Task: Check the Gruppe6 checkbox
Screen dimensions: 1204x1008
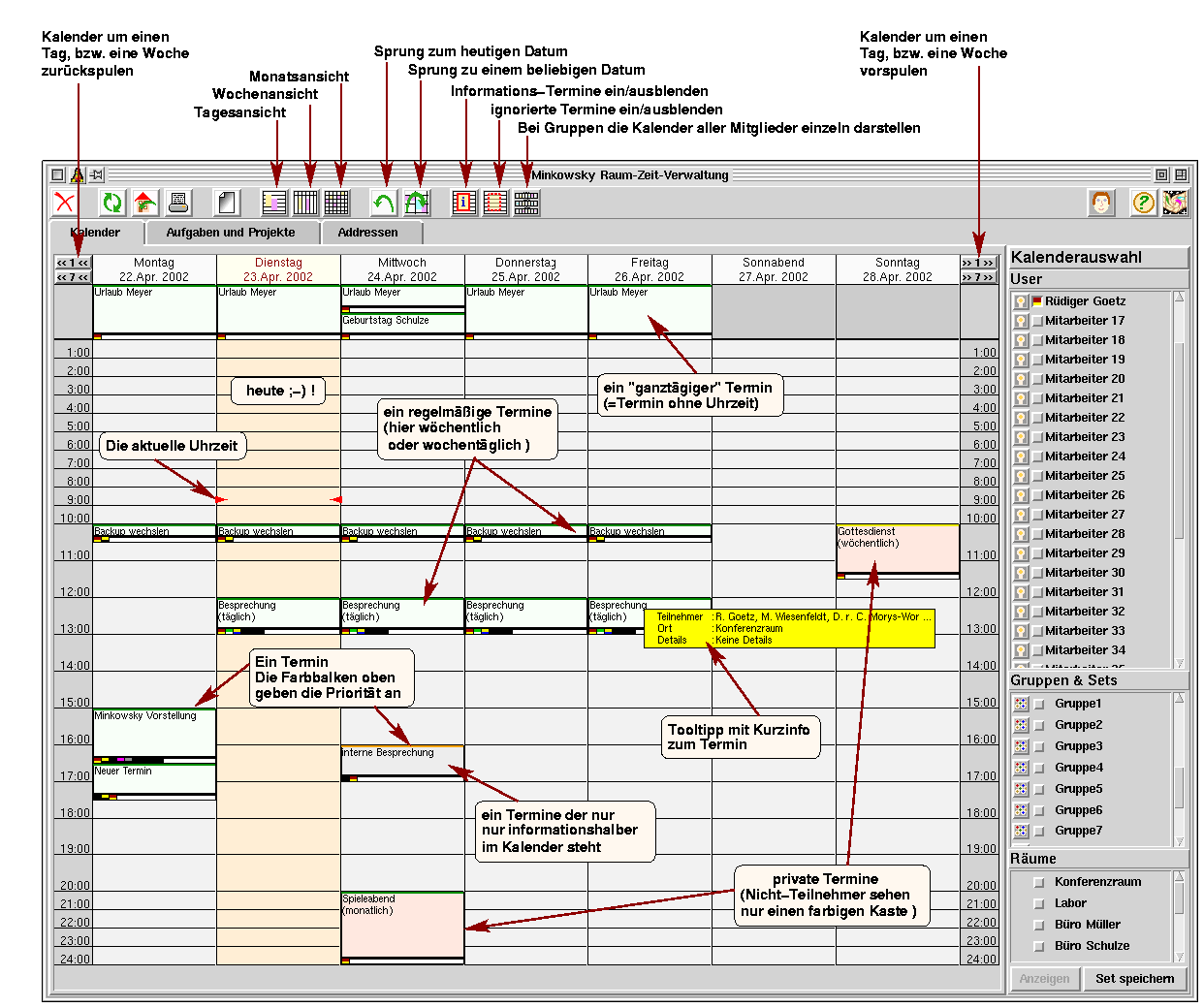Action: pyautogui.click(x=1039, y=810)
